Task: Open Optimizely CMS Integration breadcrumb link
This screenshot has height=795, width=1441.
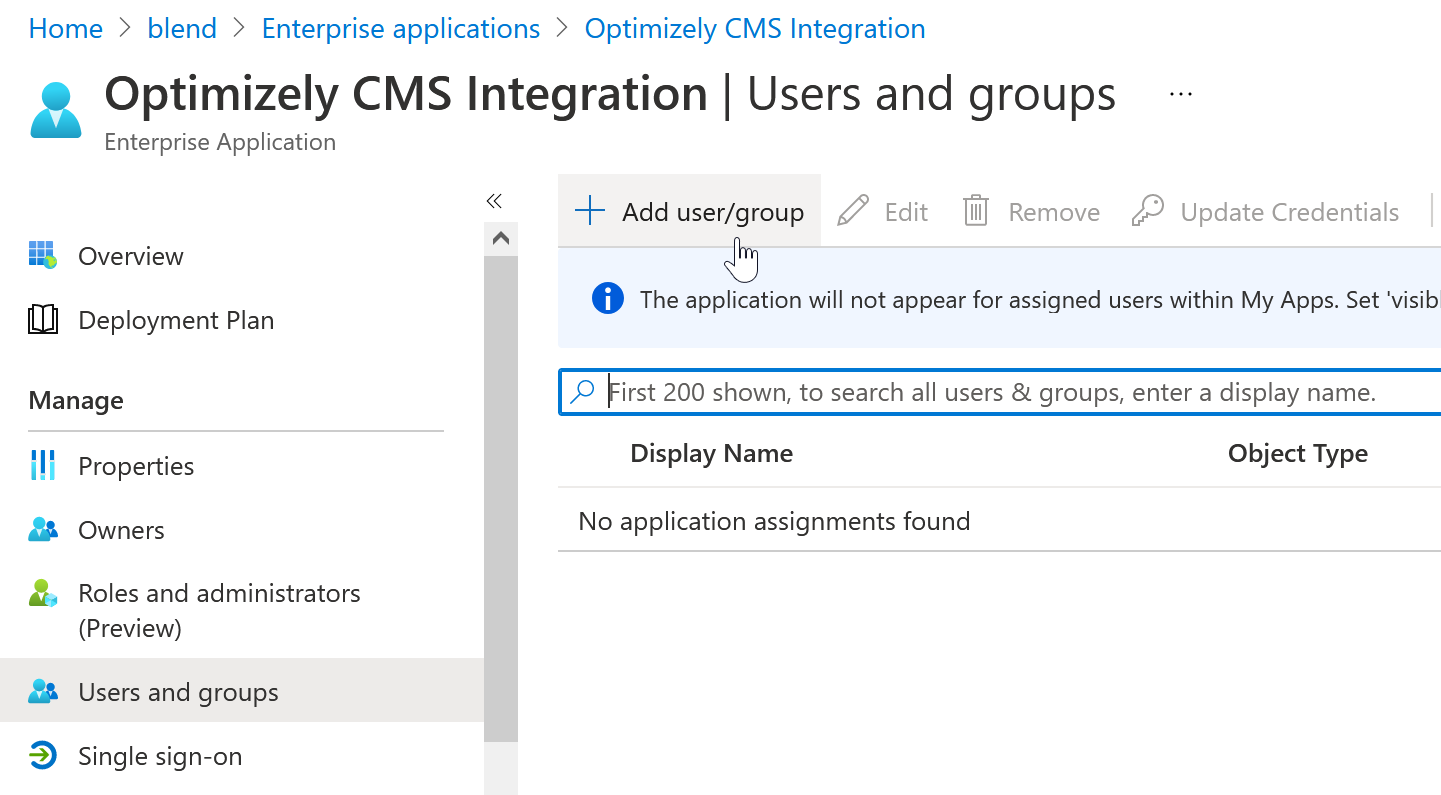Action: [755, 29]
